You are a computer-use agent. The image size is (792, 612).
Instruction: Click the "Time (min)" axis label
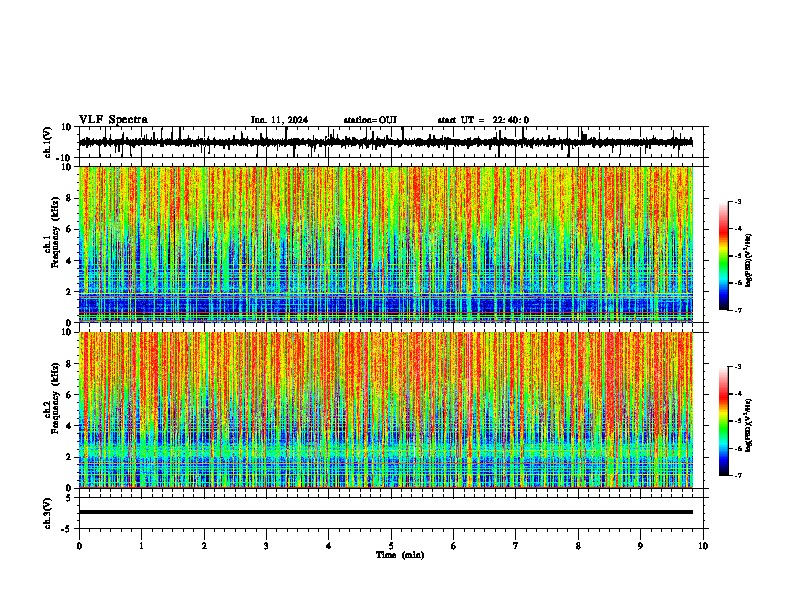coord(400,555)
